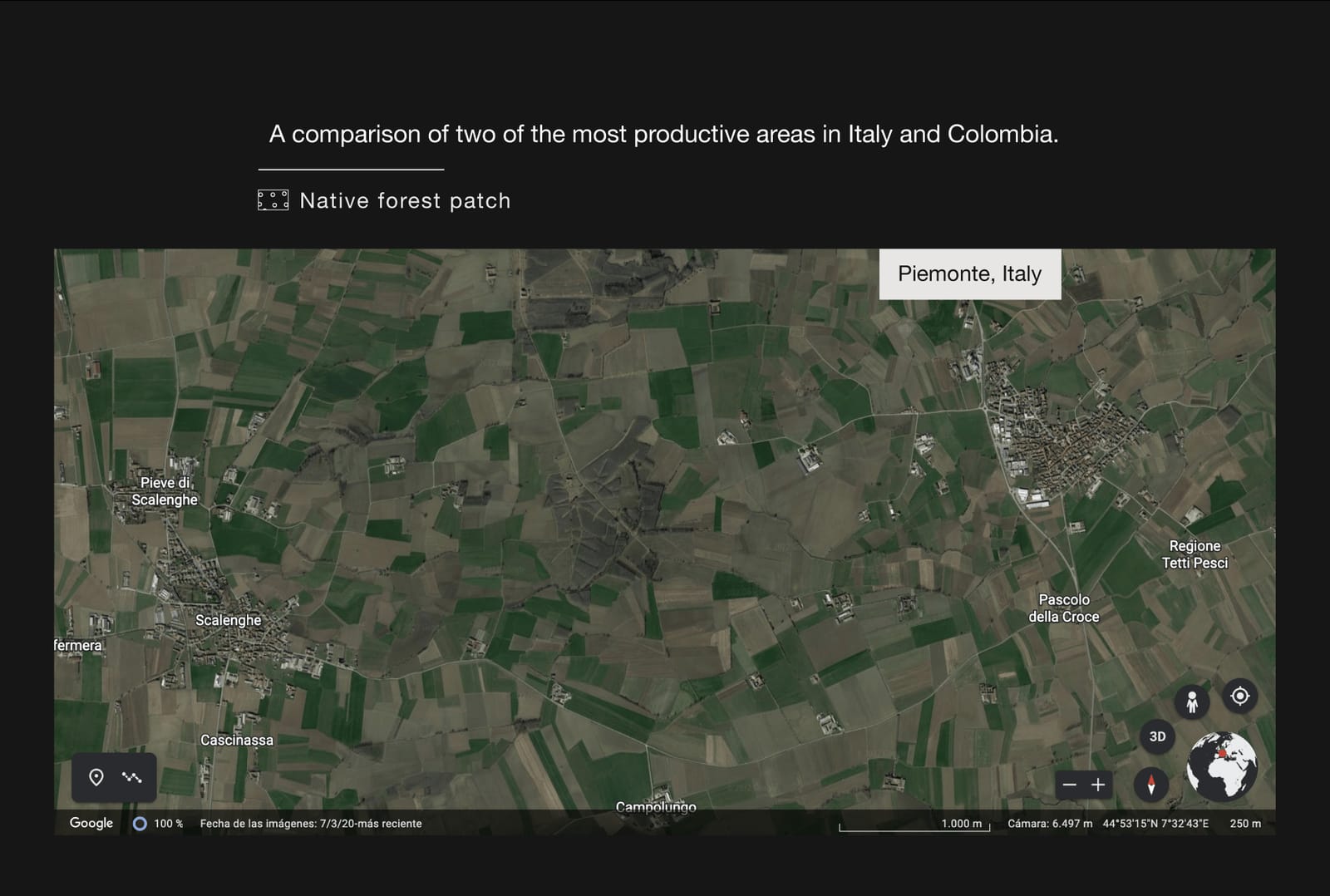Viewport: 1330px width, 896px height.
Task: Click the fly to my location icon
Action: point(1239,696)
